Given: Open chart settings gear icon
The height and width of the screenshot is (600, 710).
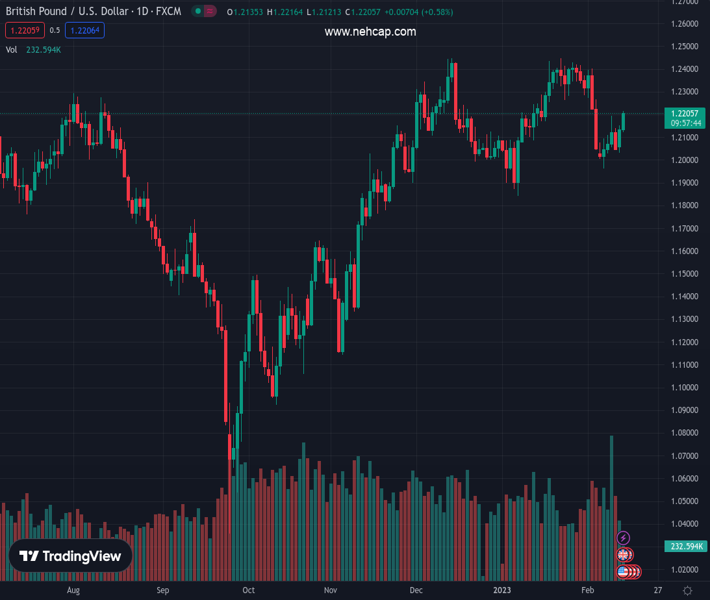Looking at the screenshot, I should 685,590.
